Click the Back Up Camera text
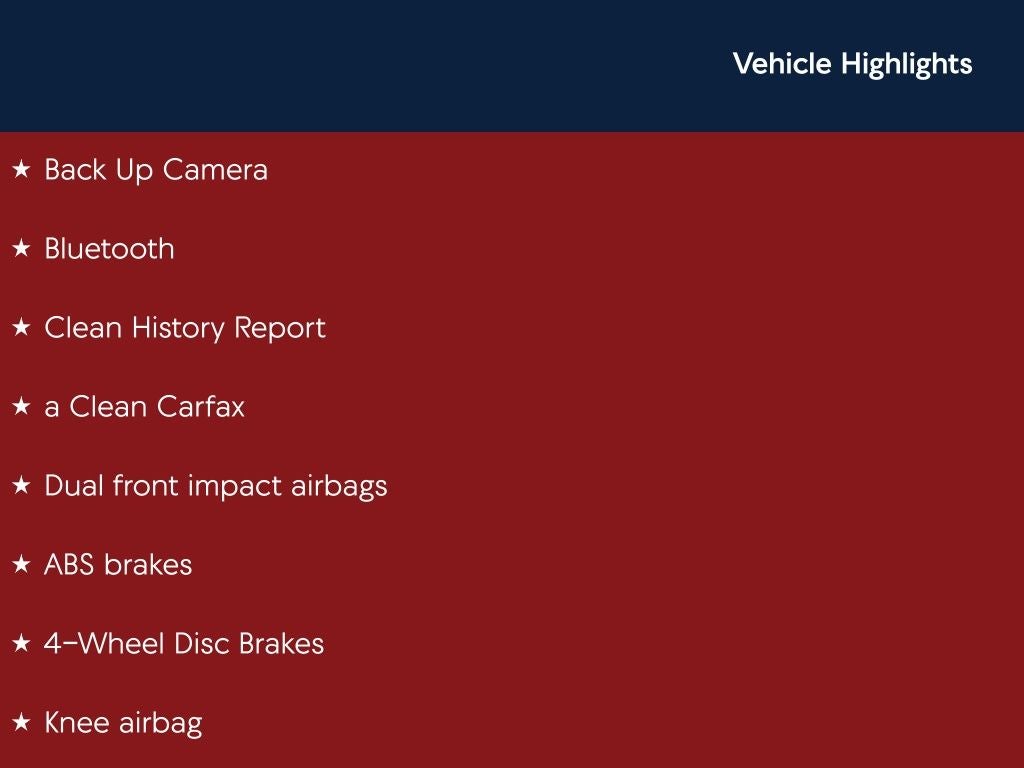 [x=156, y=170]
